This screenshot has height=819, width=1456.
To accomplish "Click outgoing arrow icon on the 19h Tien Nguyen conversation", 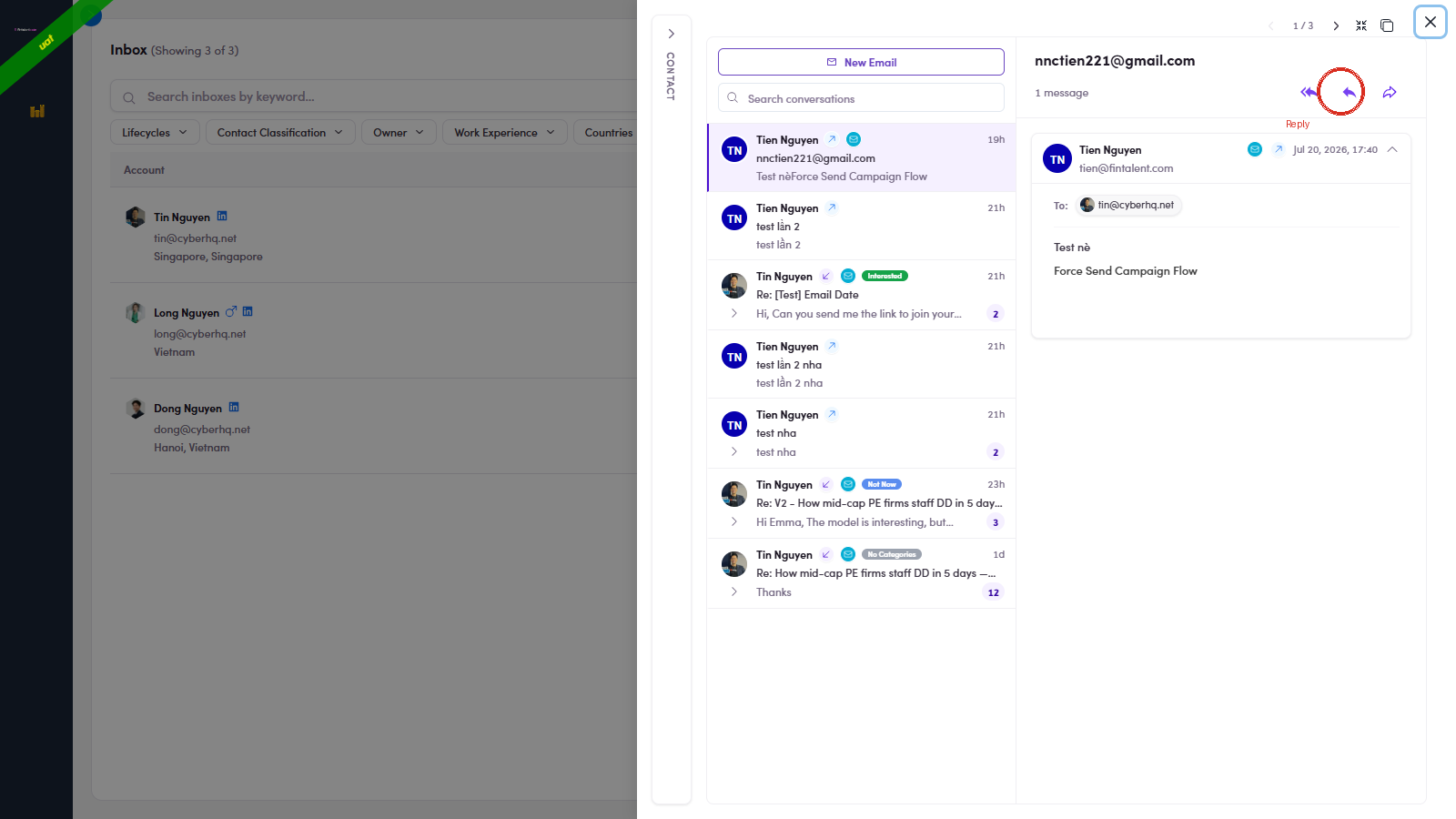I will (x=832, y=139).
